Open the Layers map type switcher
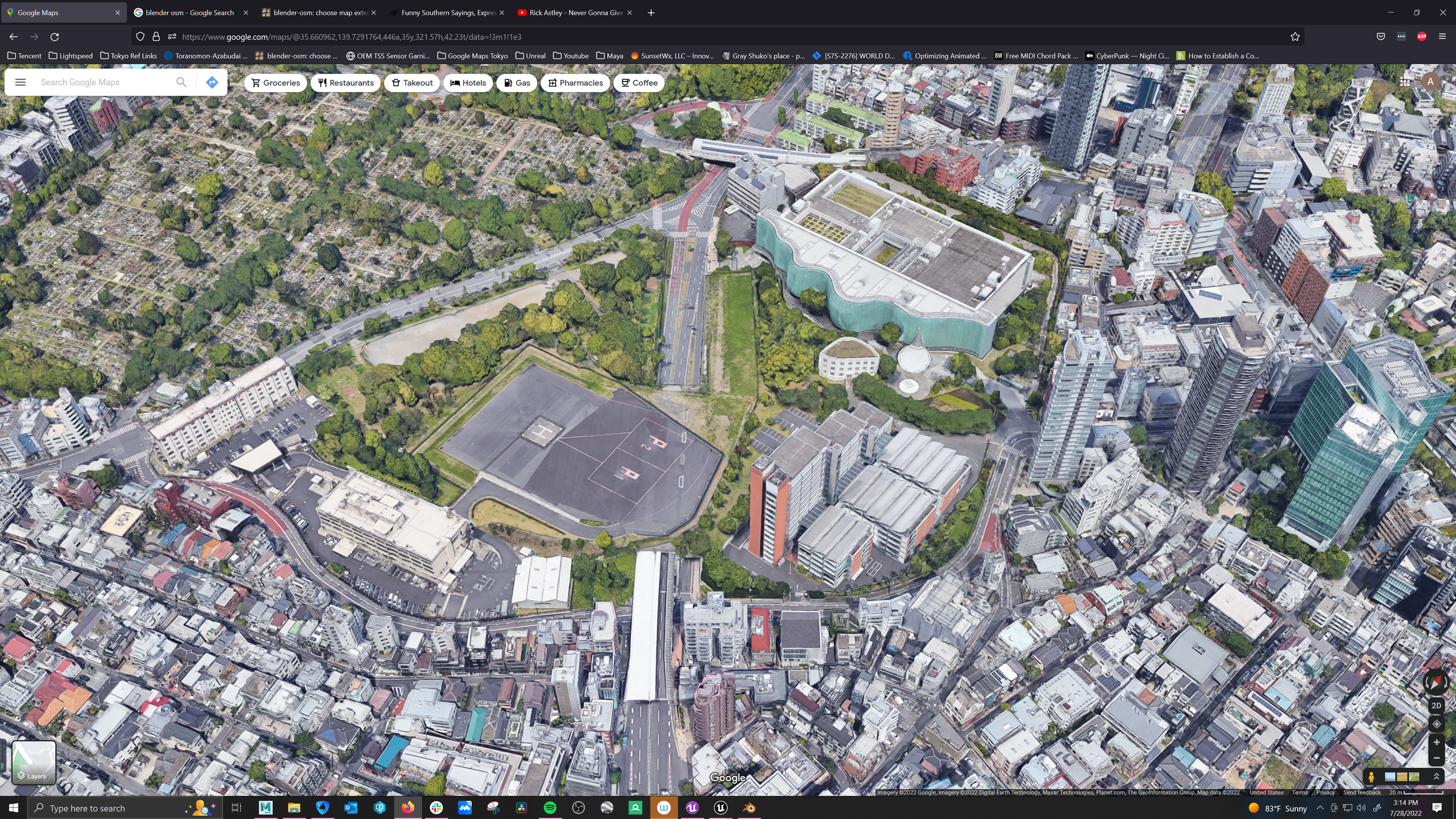1456x819 pixels. tap(34, 762)
